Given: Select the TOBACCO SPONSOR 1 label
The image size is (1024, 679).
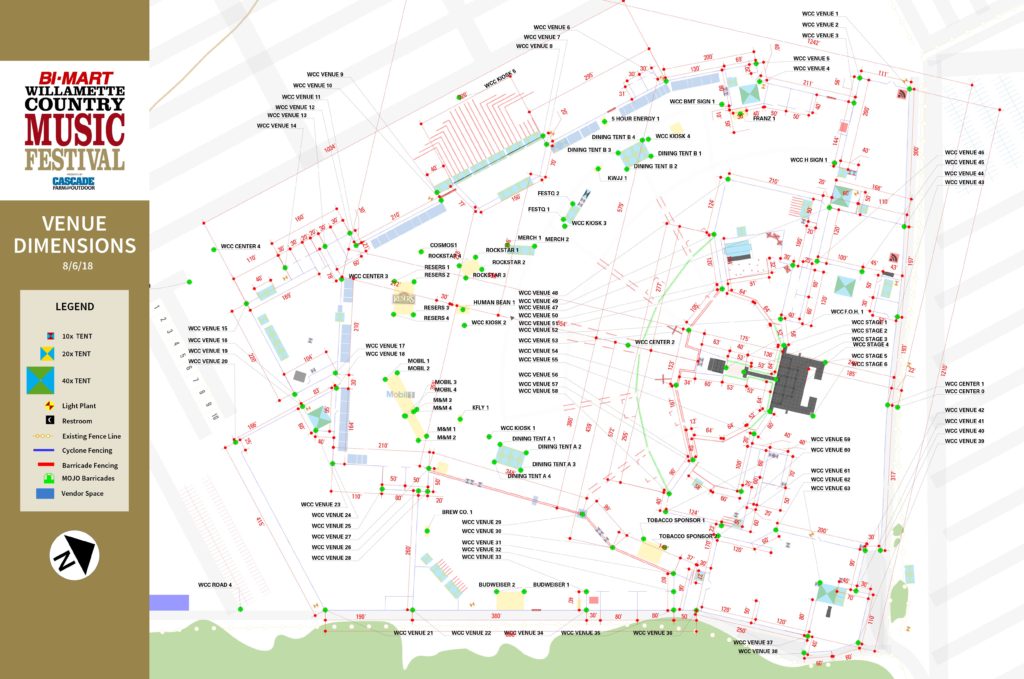Looking at the screenshot, I should pos(676,520).
